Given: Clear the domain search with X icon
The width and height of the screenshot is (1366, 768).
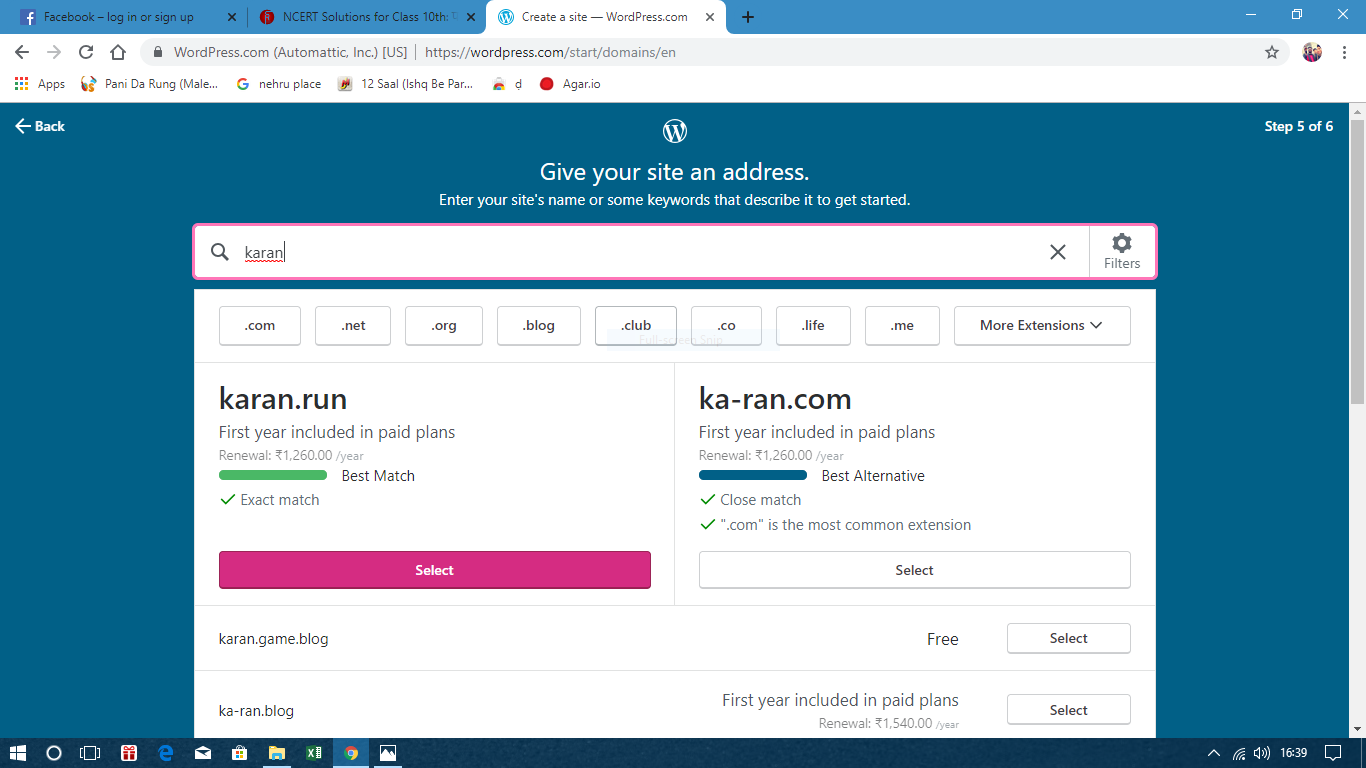Looking at the screenshot, I should (x=1057, y=252).
